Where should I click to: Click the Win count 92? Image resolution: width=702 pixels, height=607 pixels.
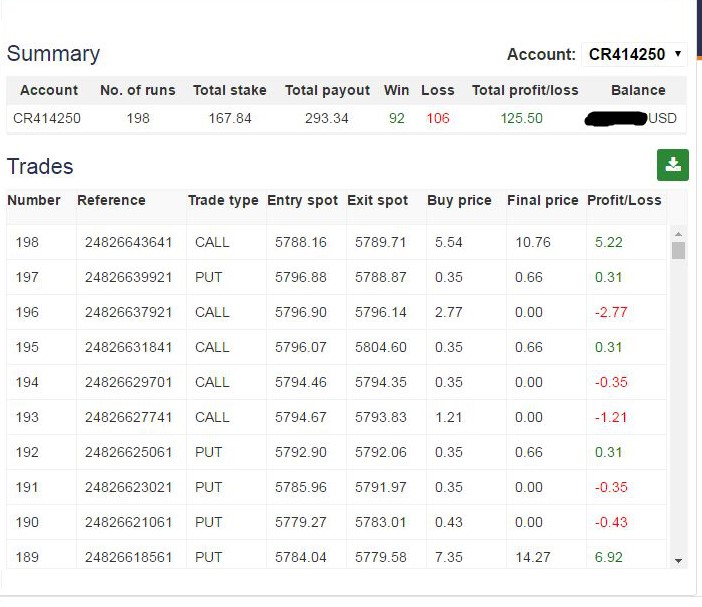[x=397, y=118]
